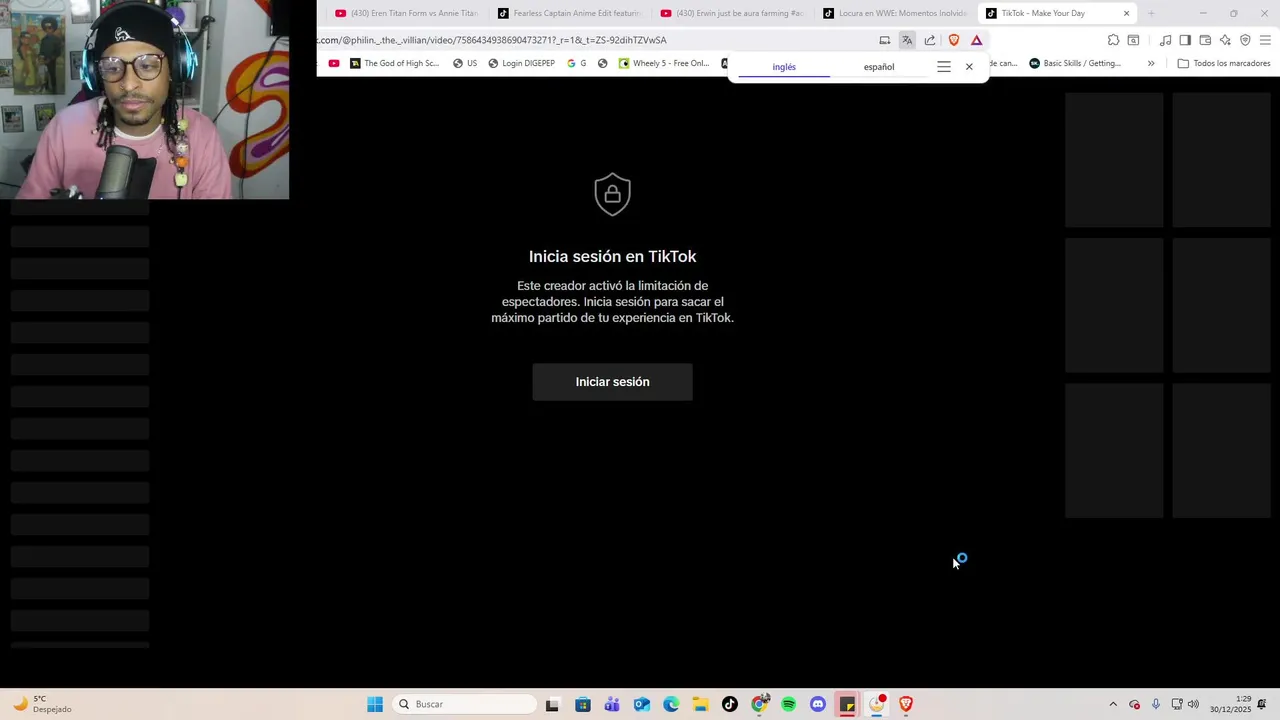The width and height of the screenshot is (1280, 720).
Task: Open a new browser tab
Action: click(1151, 13)
